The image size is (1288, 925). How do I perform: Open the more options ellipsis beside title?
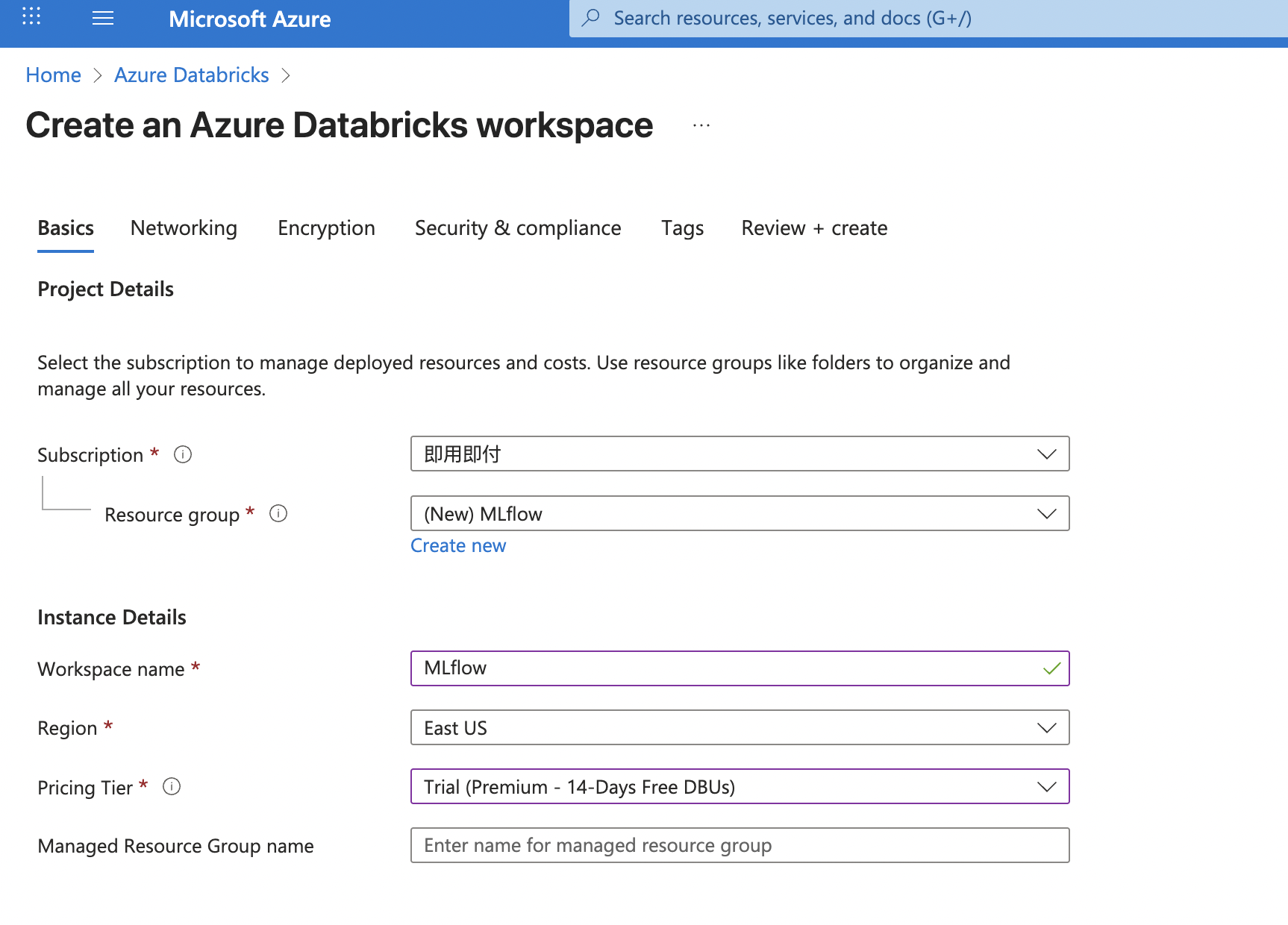click(x=701, y=125)
